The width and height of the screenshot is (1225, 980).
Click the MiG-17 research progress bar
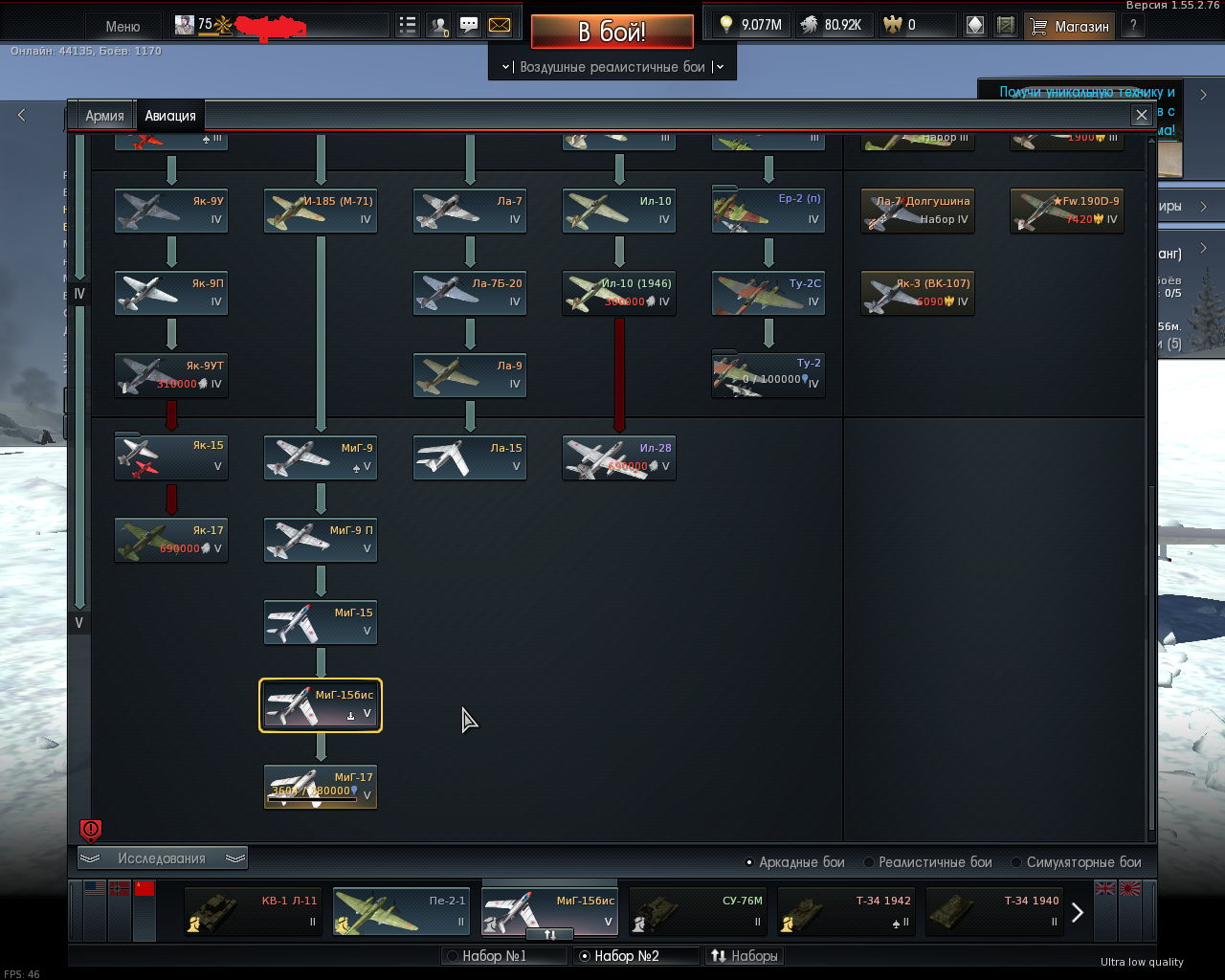pyautogui.click(x=311, y=799)
